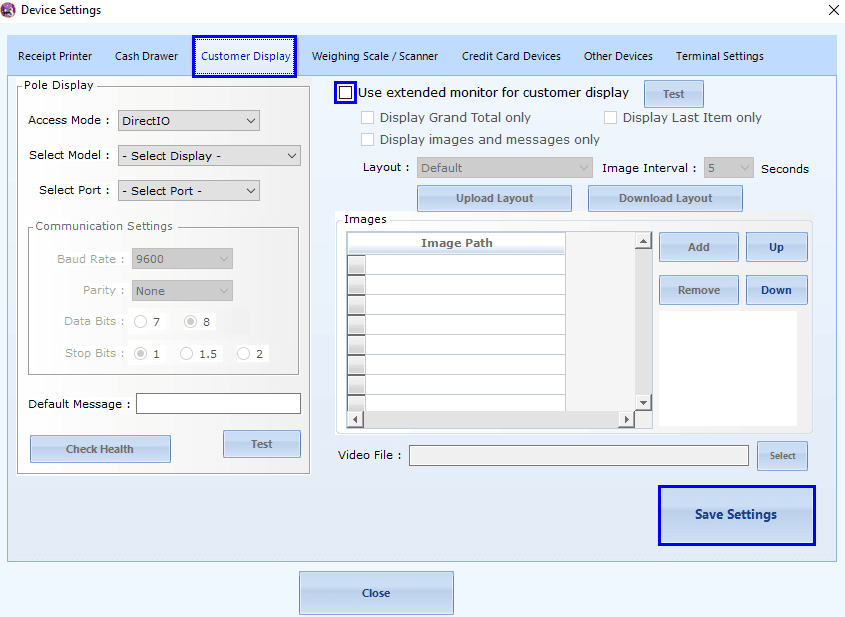Viewport: 845px width, 617px height.
Task: Switch to the Terminal Settings tab
Action: coord(719,56)
